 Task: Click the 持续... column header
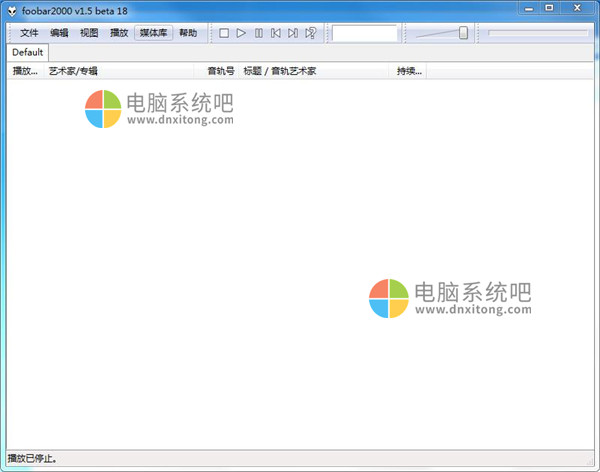(408, 71)
